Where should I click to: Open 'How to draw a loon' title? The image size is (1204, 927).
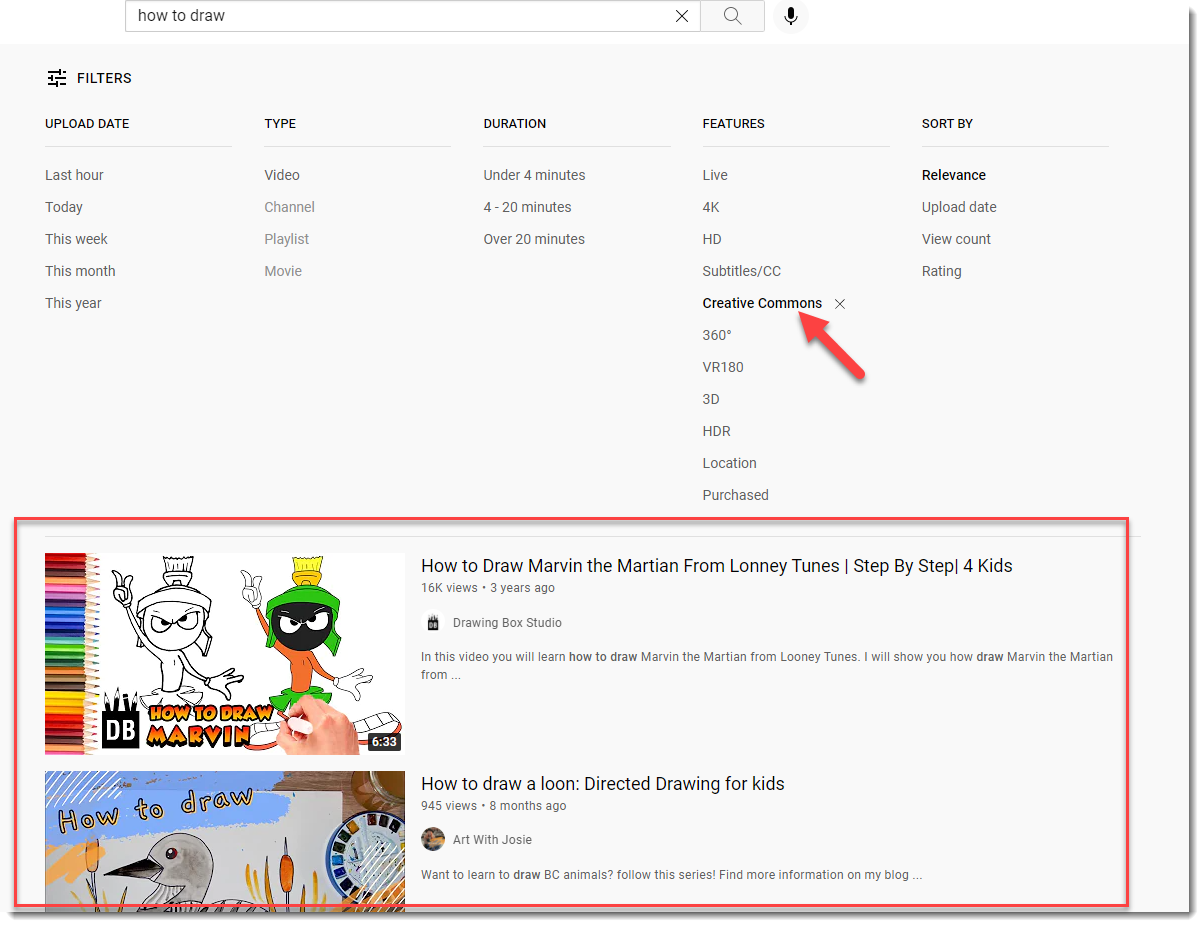603,784
